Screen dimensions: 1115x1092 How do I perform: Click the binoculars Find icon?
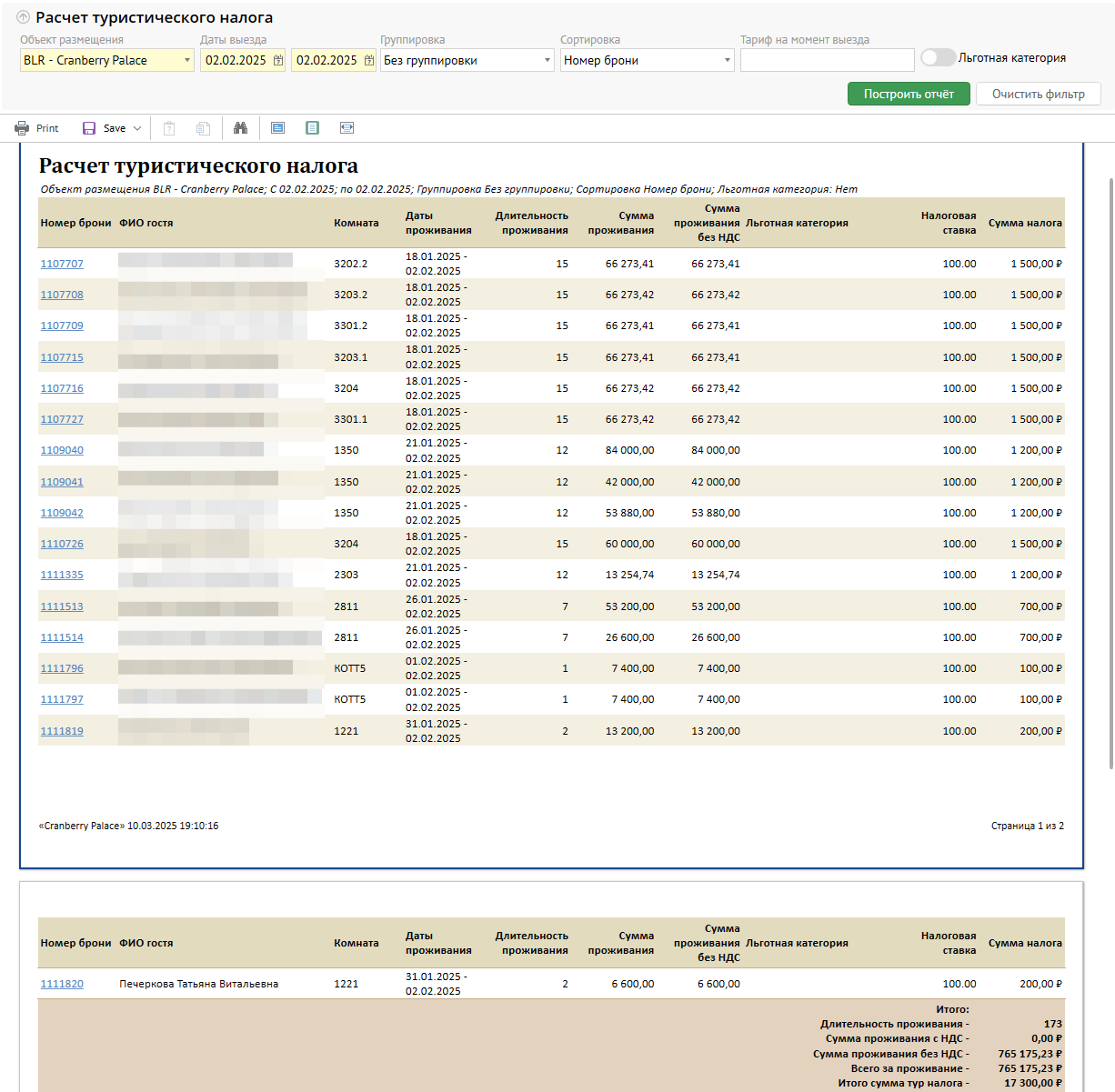pyautogui.click(x=240, y=128)
